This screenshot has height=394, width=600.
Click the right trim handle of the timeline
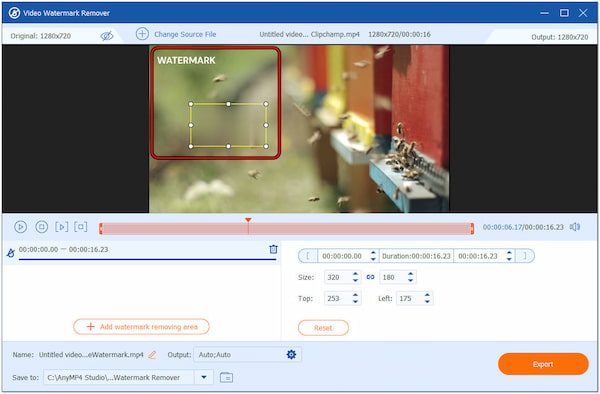(472, 229)
